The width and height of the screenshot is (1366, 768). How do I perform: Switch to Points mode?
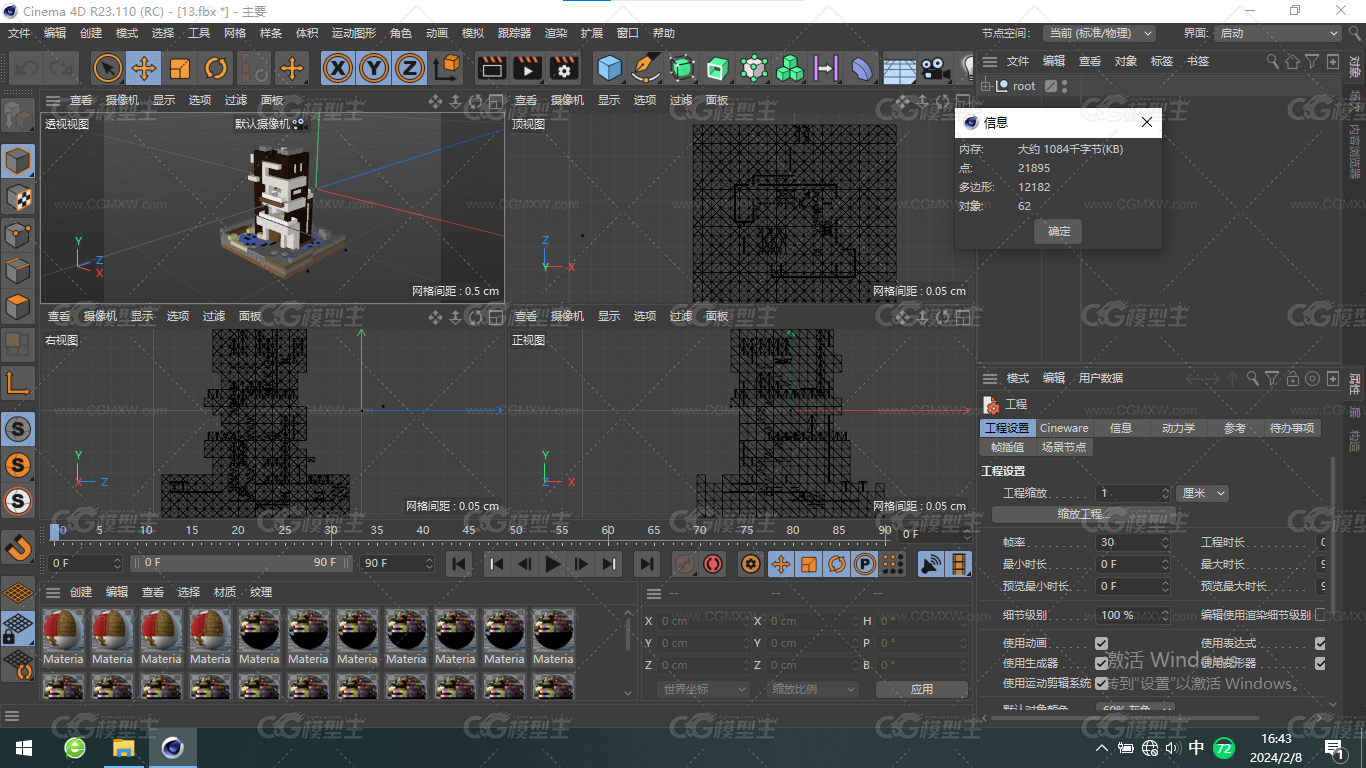pyautogui.click(x=18, y=234)
